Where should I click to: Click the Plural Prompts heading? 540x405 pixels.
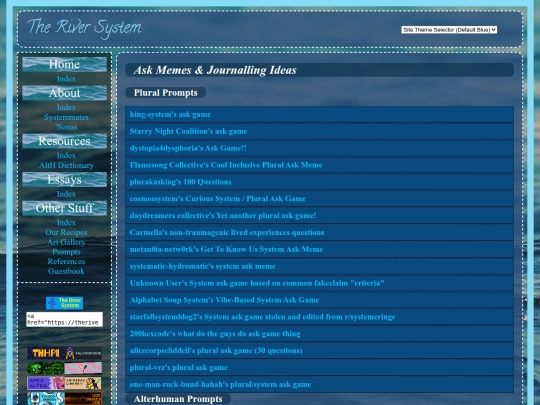point(166,93)
